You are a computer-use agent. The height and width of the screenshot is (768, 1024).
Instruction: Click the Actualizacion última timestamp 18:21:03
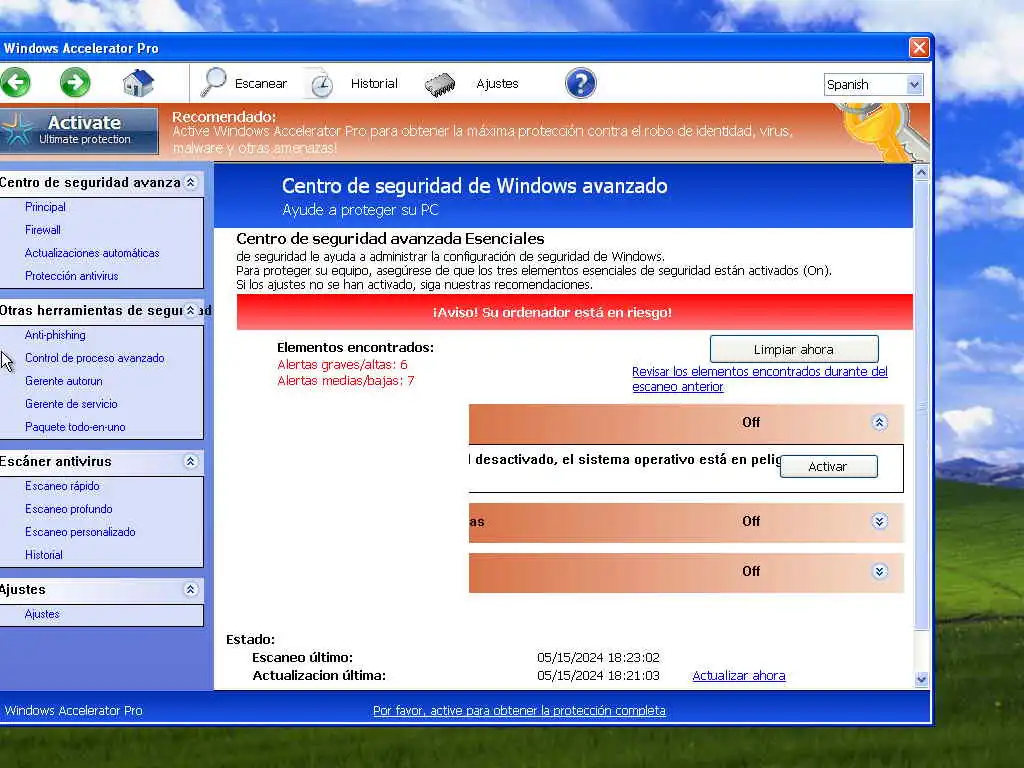click(598, 675)
